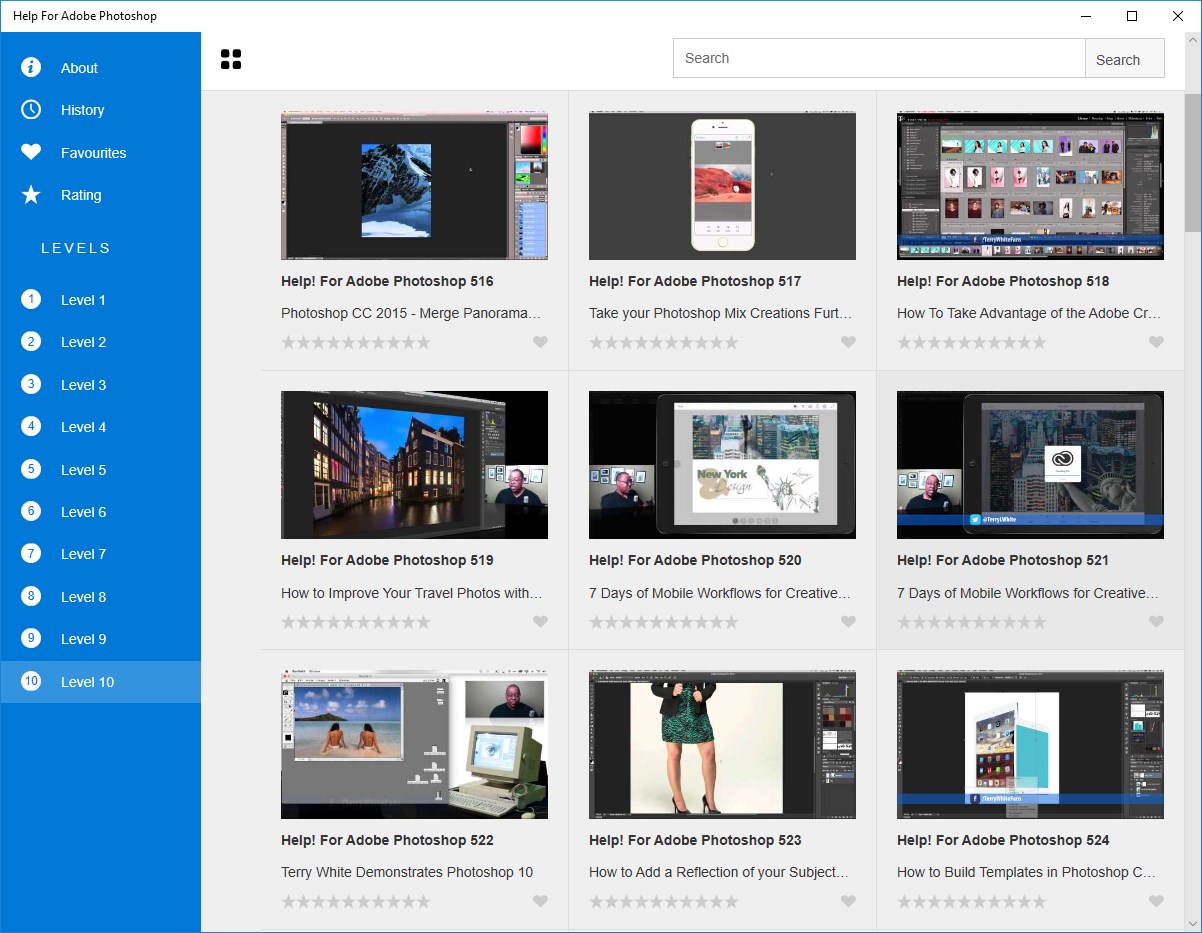Screen dimensions: 1202x933
Task: Set star rating on Photoshop 517
Action: click(x=663, y=342)
